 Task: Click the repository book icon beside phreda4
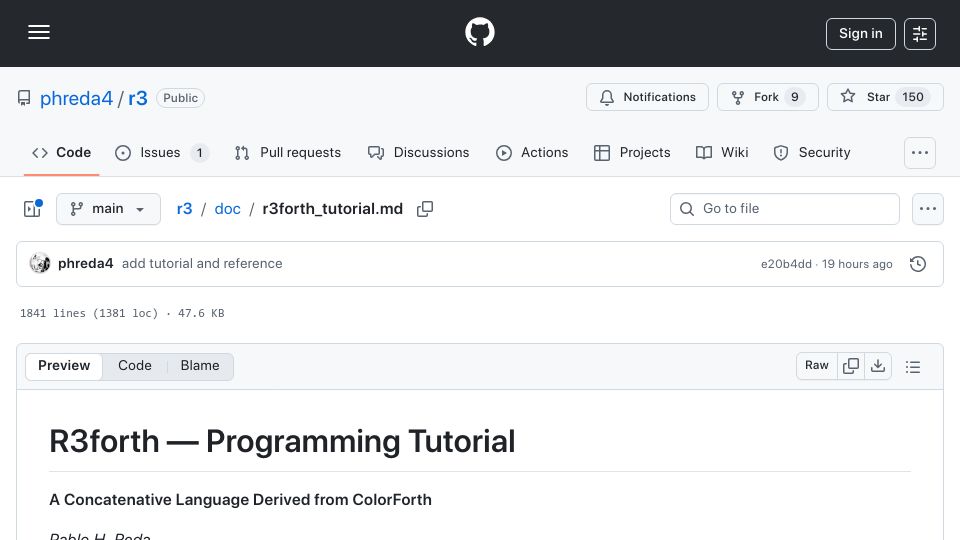pos(24,98)
